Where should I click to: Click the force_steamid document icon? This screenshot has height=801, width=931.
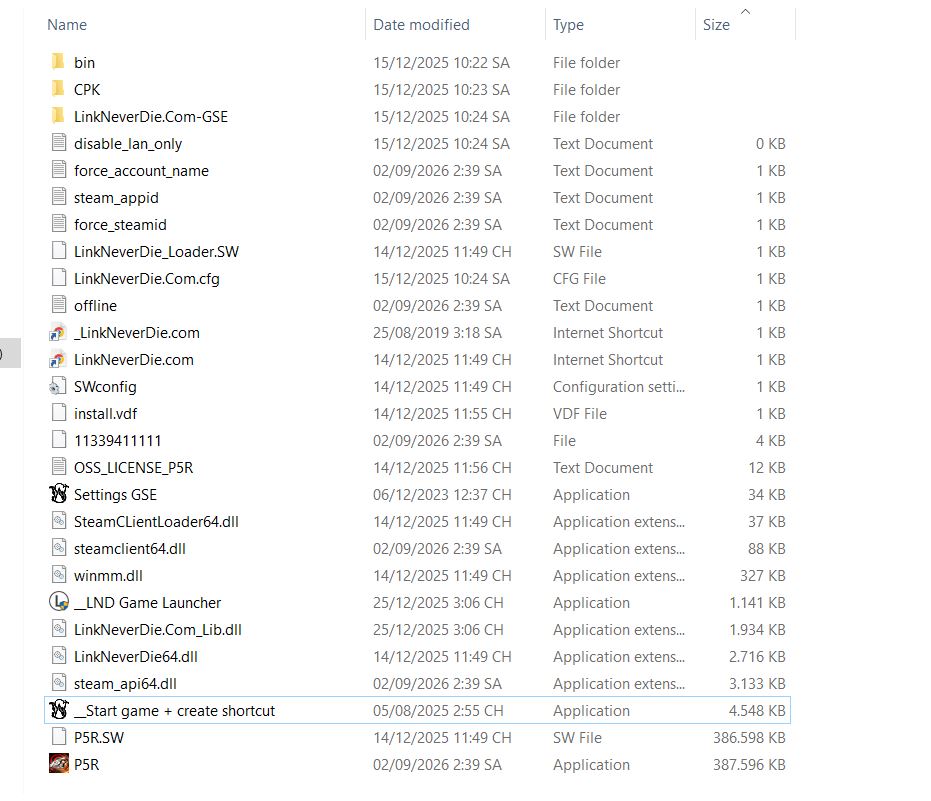point(58,224)
